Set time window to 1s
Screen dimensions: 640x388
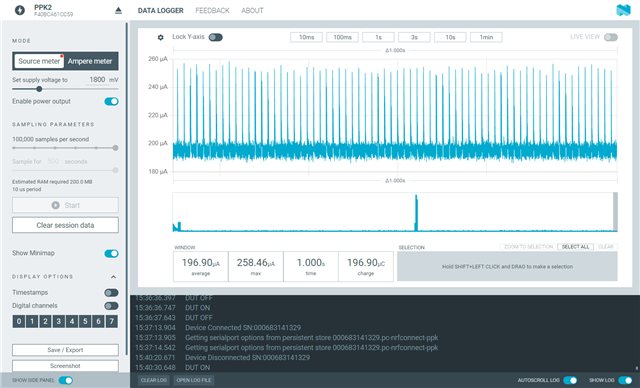tap(378, 37)
